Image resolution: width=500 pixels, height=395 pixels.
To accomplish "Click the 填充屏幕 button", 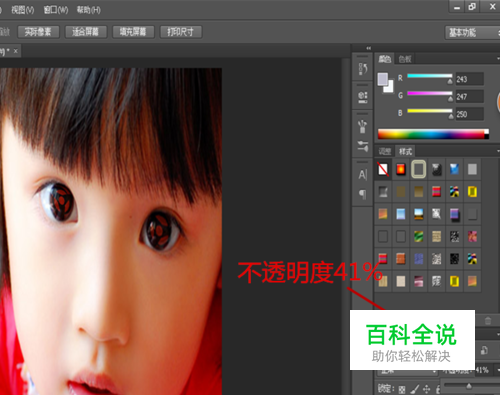I will (133, 32).
